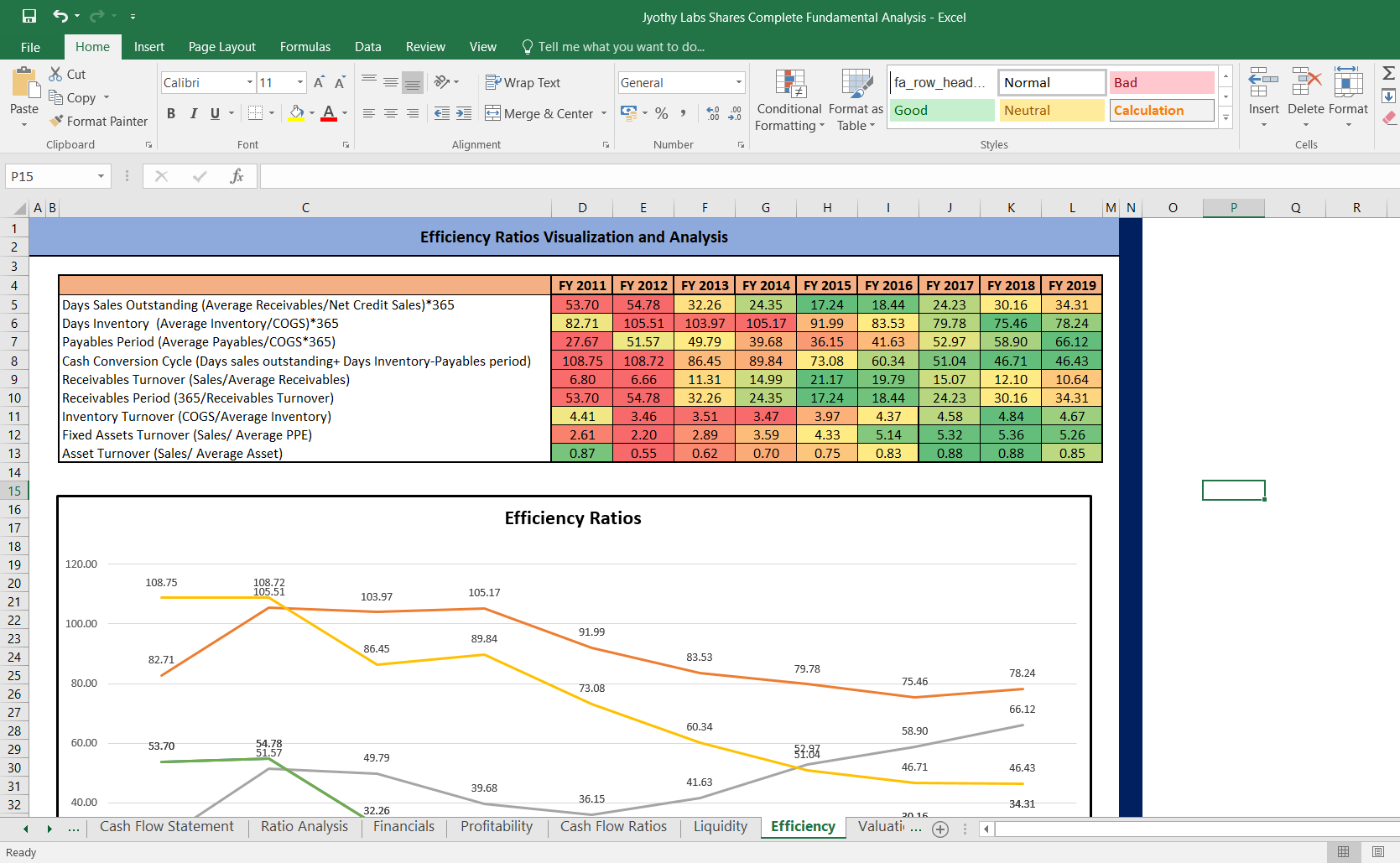
Task: Select column P header
Action: (x=1233, y=208)
